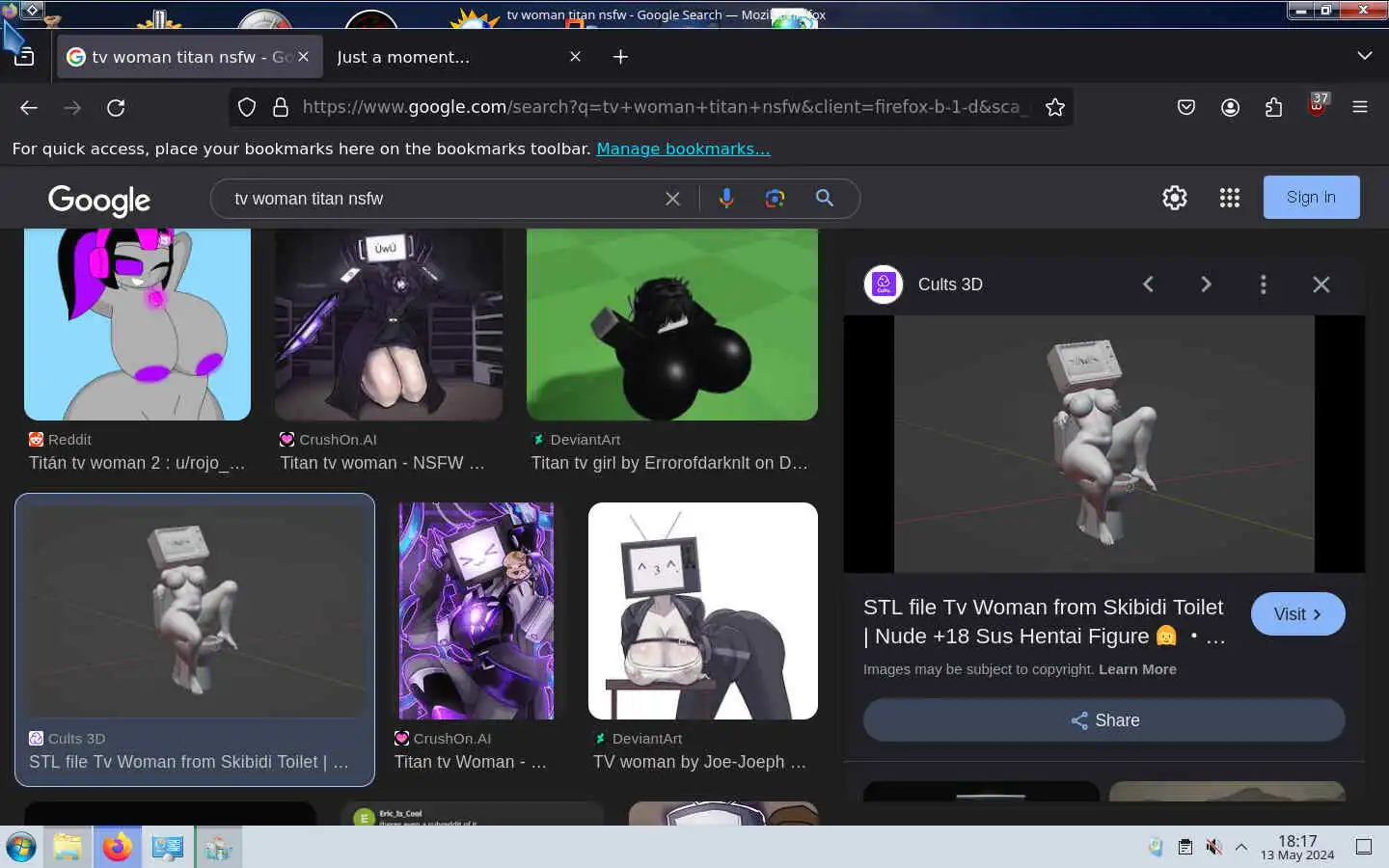Click Firefox icon on the taskbar
The width and height of the screenshot is (1389, 868).
tap(118, 847)
